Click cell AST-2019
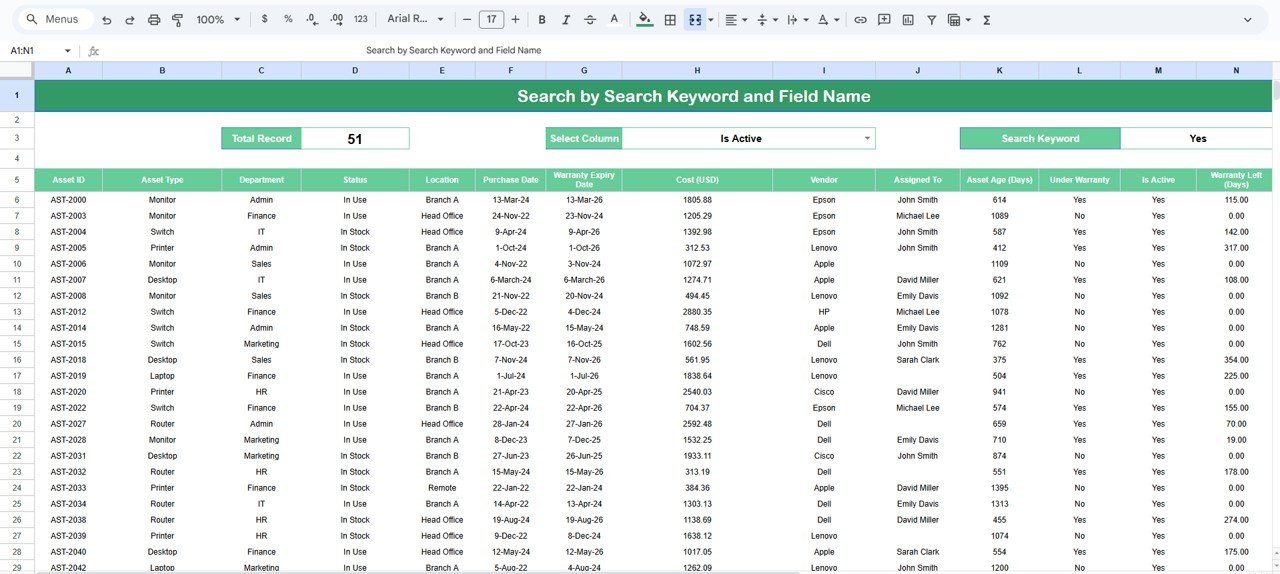The image size is (1280, 574). pyautogui.click(x=68, y=376)
